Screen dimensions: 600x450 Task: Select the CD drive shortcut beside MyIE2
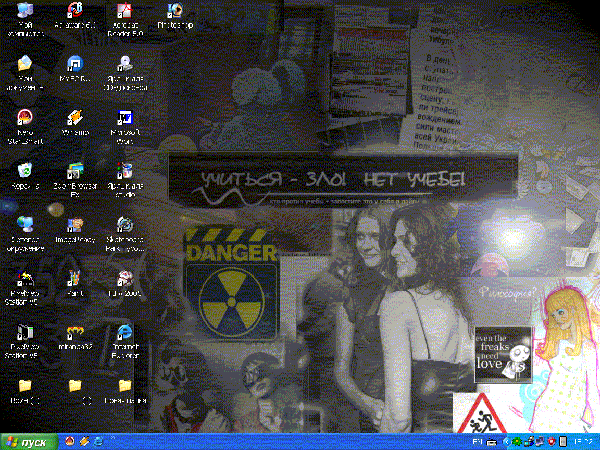pos(125,73)
